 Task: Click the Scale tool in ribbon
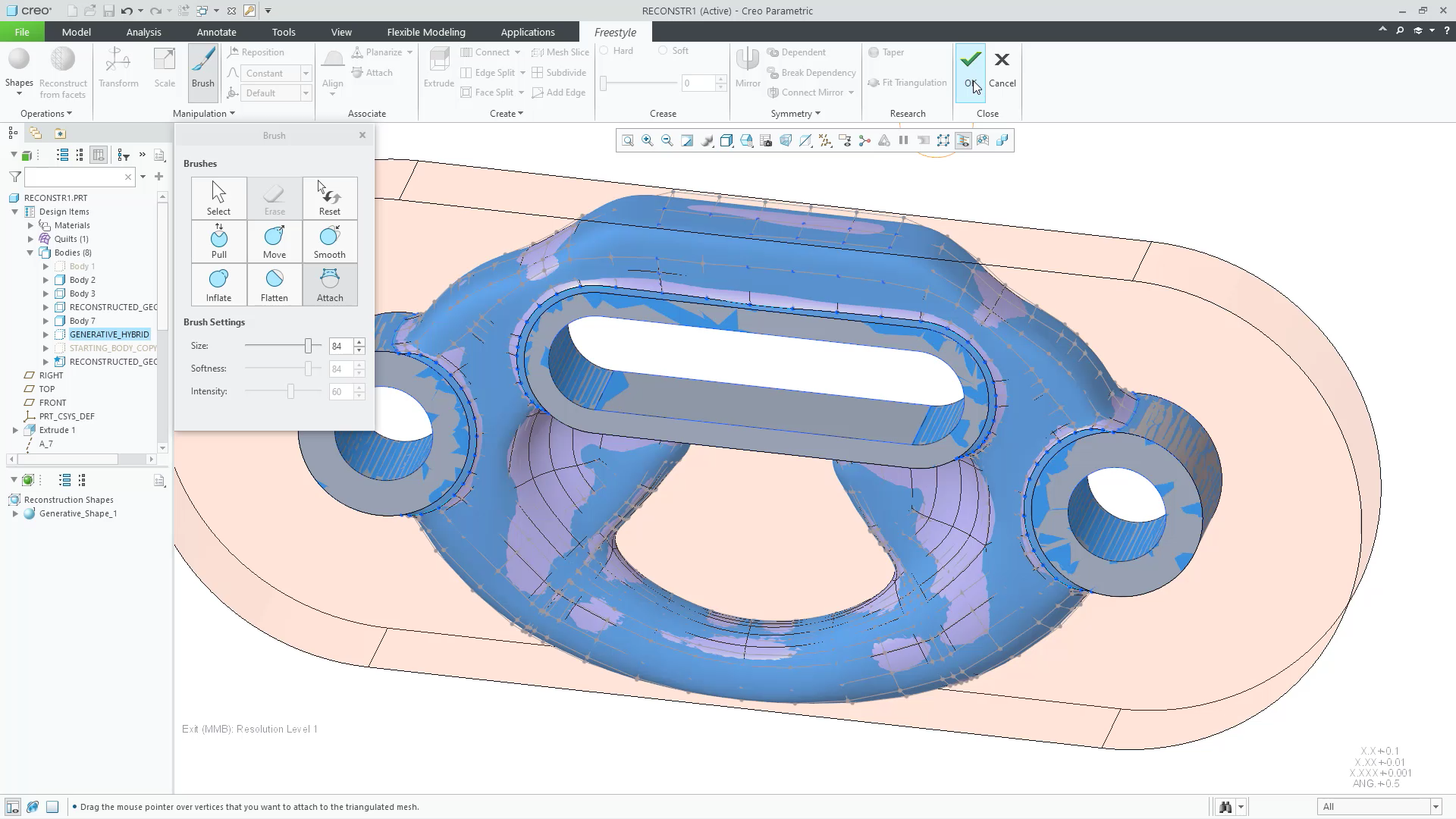[x=165, y=67]
